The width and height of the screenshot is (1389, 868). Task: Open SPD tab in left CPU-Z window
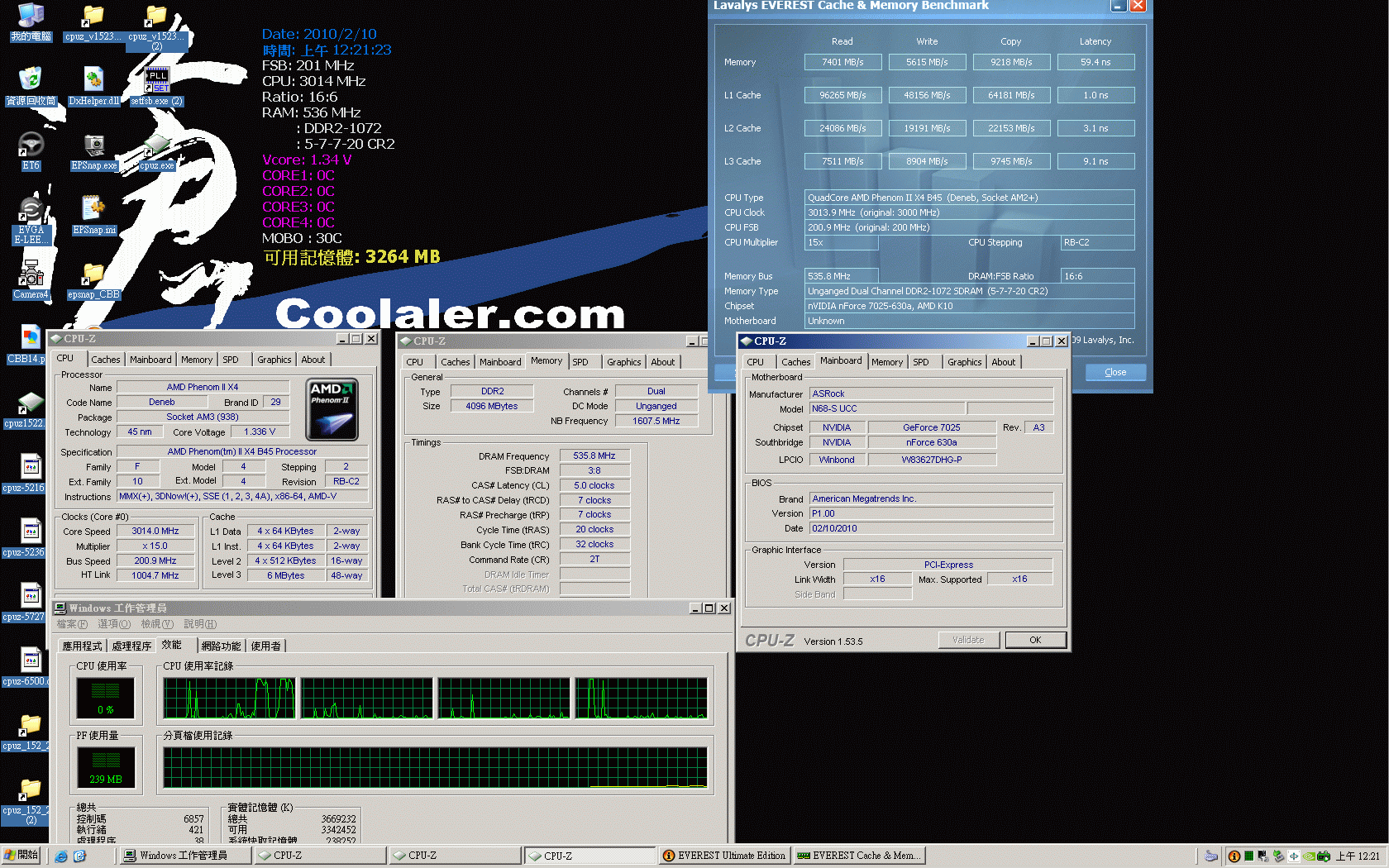pyautogui.click(x=231, y=360)
